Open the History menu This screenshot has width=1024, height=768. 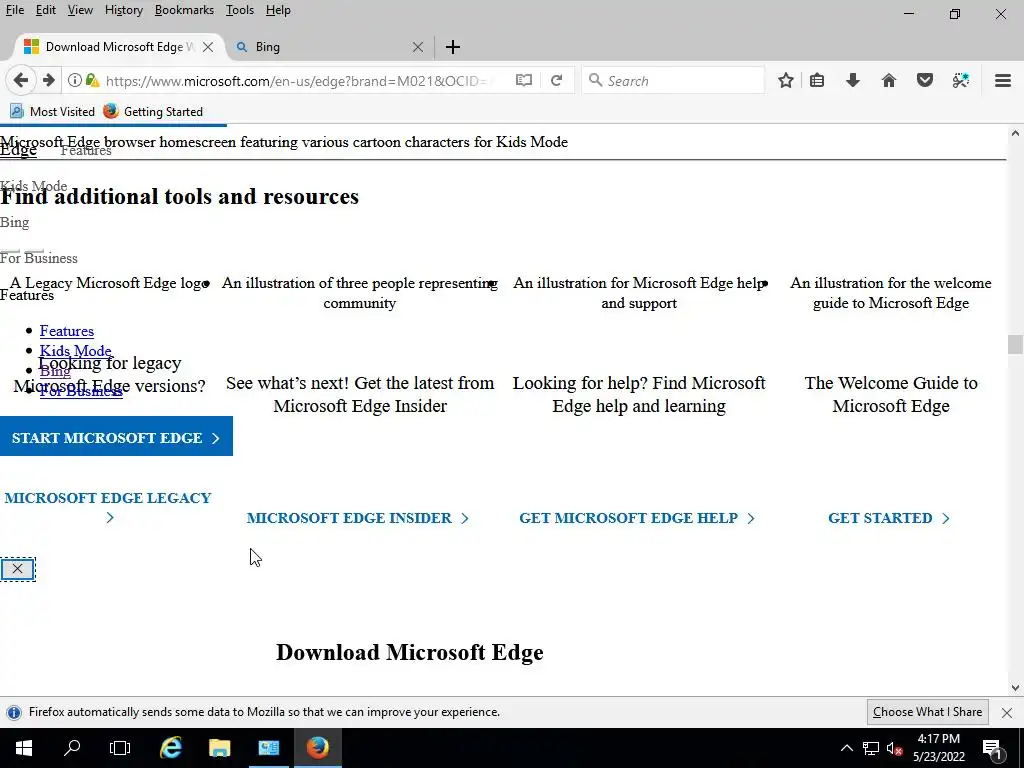pos(123,10)
